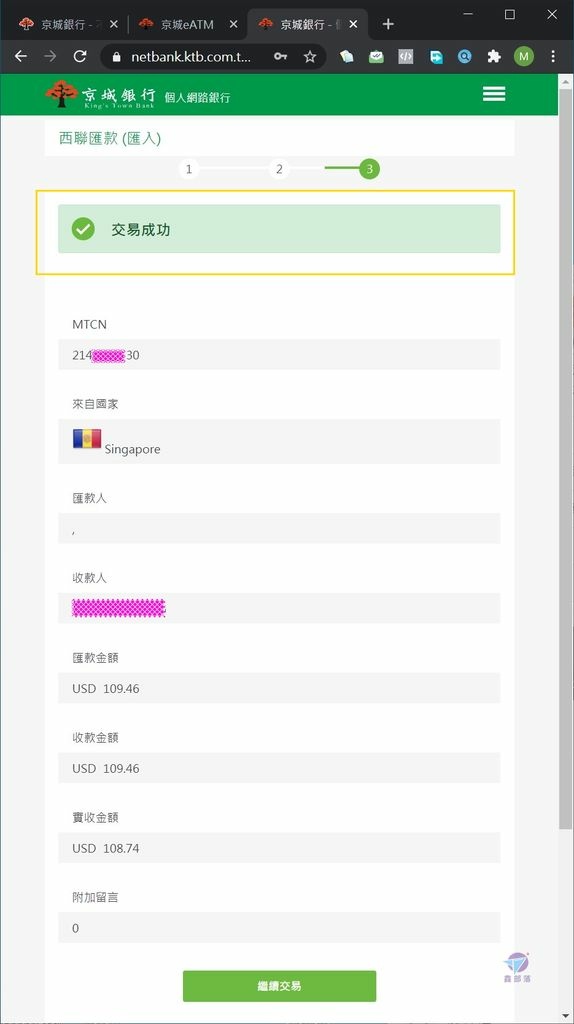
Task: Bookmark this page with the star icon
Action: [x=310, y=57]
